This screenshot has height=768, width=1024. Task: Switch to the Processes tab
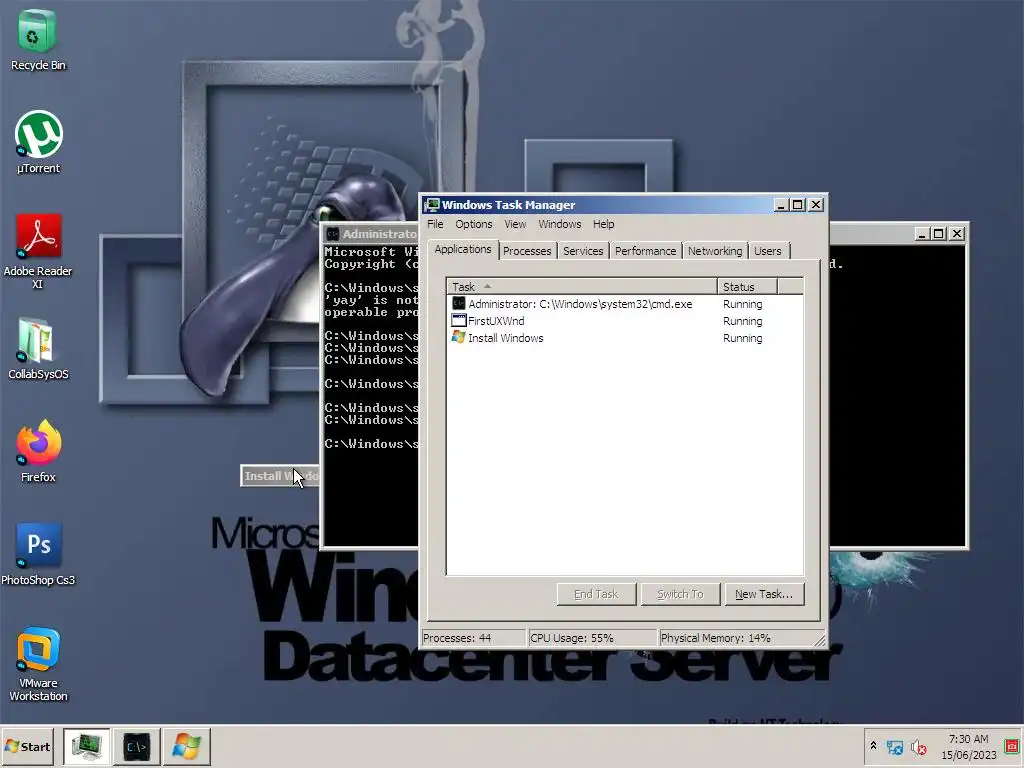click(x=527, y=251)
